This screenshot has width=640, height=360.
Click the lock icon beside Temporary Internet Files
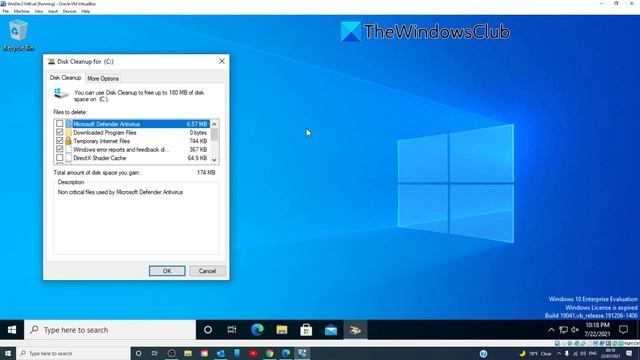(68, 141)
